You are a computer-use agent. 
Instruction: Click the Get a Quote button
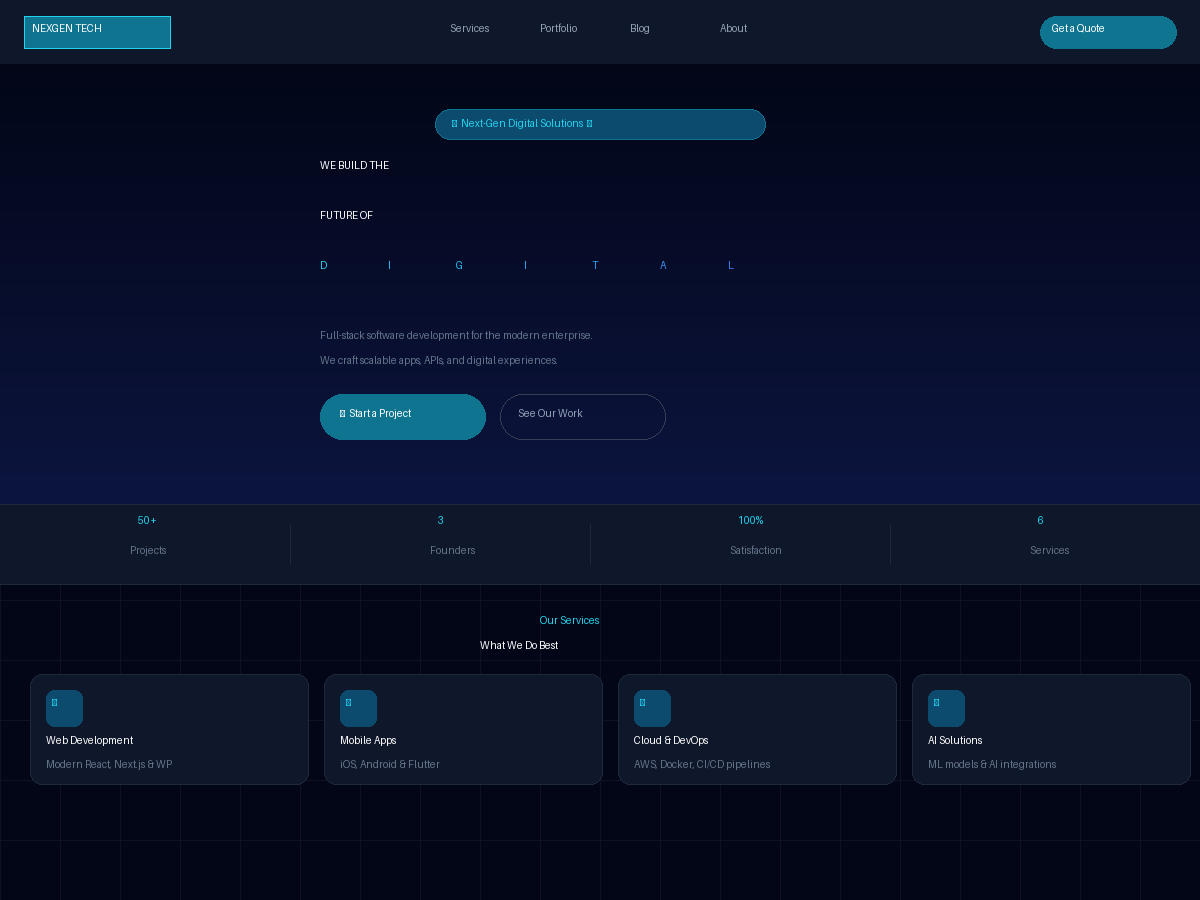point(1108,32)
